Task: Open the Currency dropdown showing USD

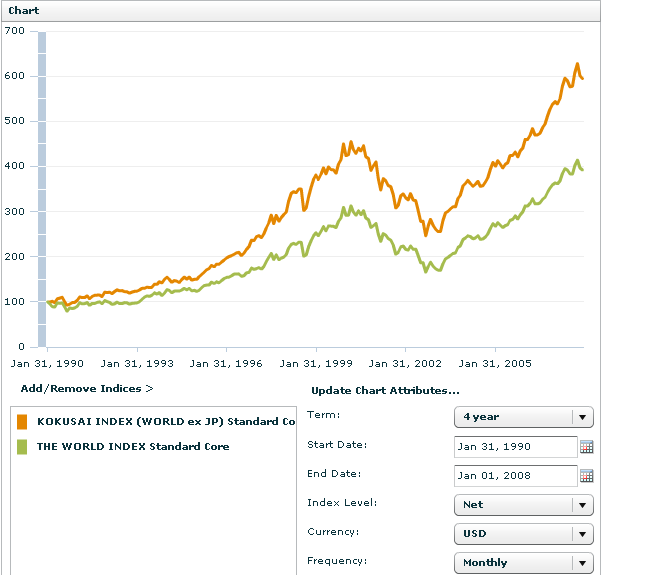Action: [x=524, y=534]
